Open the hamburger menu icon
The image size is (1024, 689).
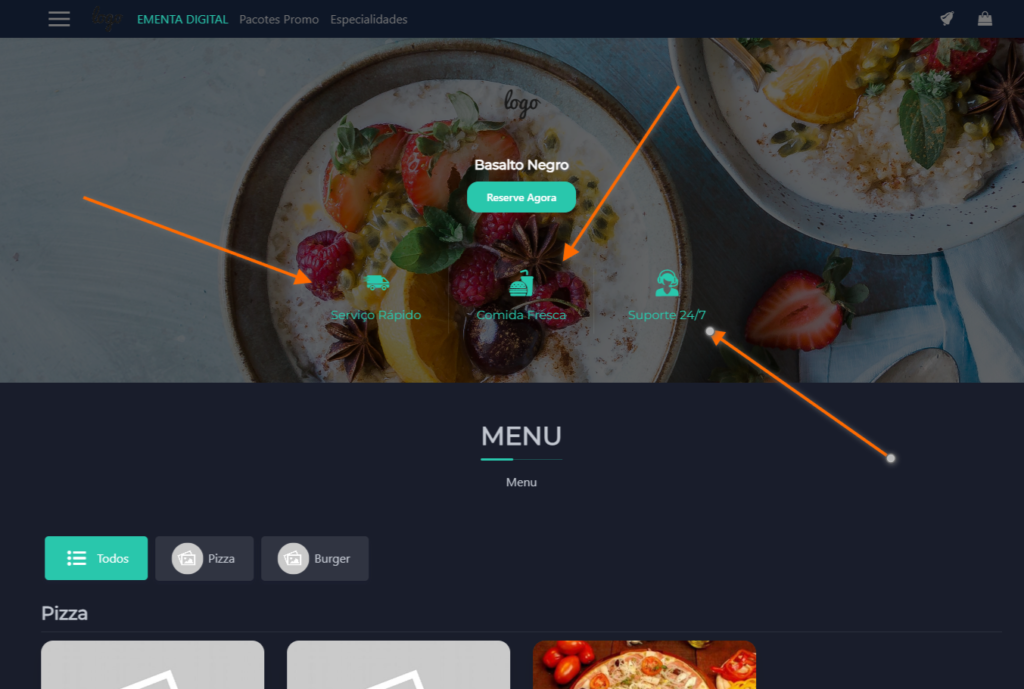pyautogui.click(x=59, y=19)
